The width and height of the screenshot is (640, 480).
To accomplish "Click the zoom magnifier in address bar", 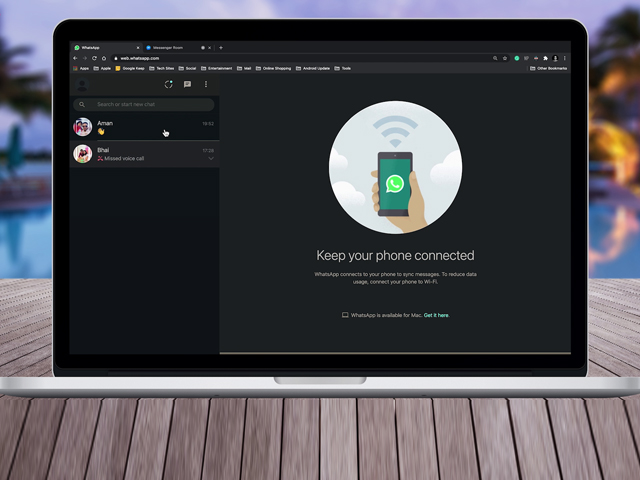I will pos(495,58).
